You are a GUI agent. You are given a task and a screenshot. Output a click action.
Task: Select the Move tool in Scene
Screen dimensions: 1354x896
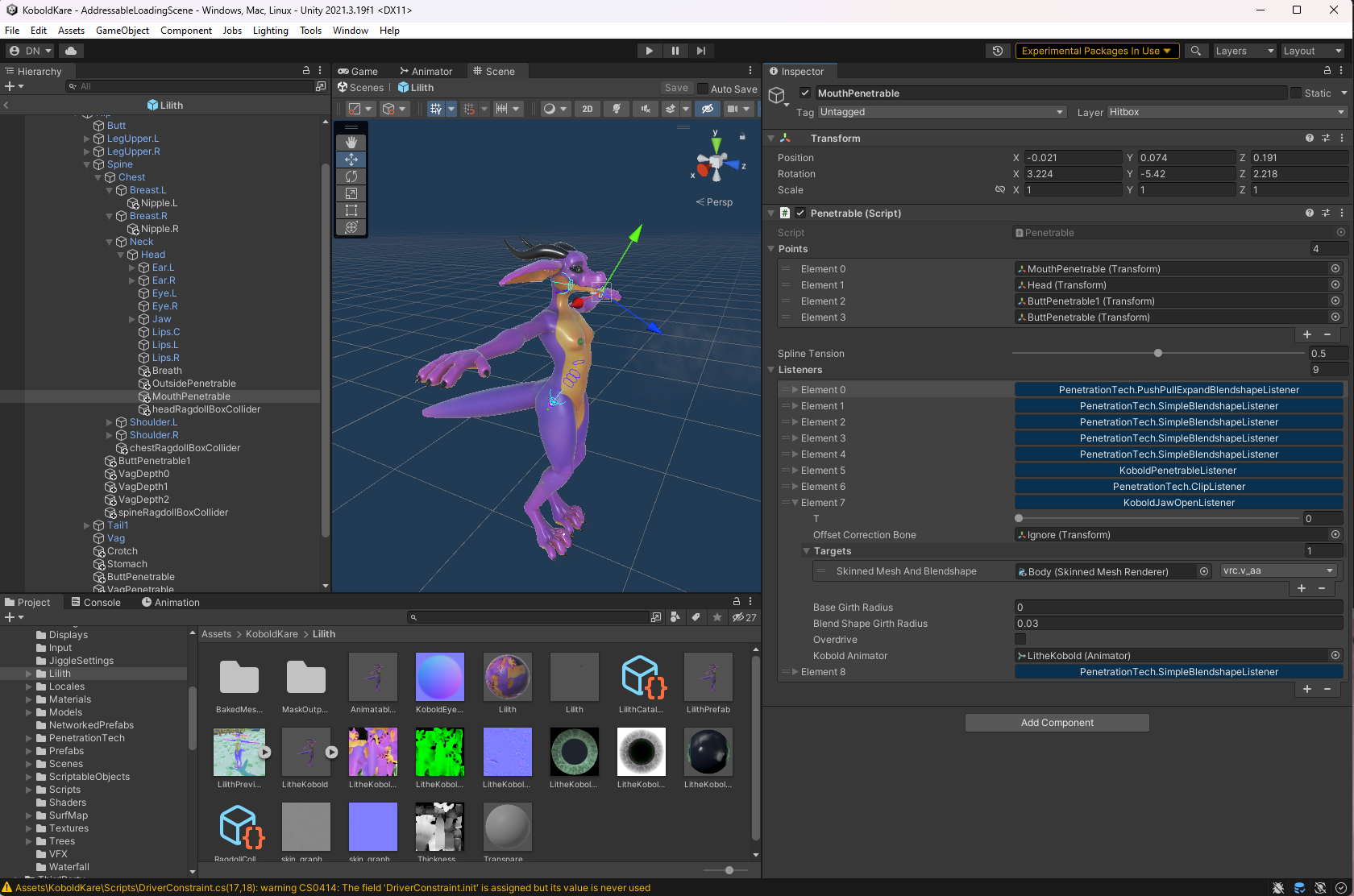(351, 160)
